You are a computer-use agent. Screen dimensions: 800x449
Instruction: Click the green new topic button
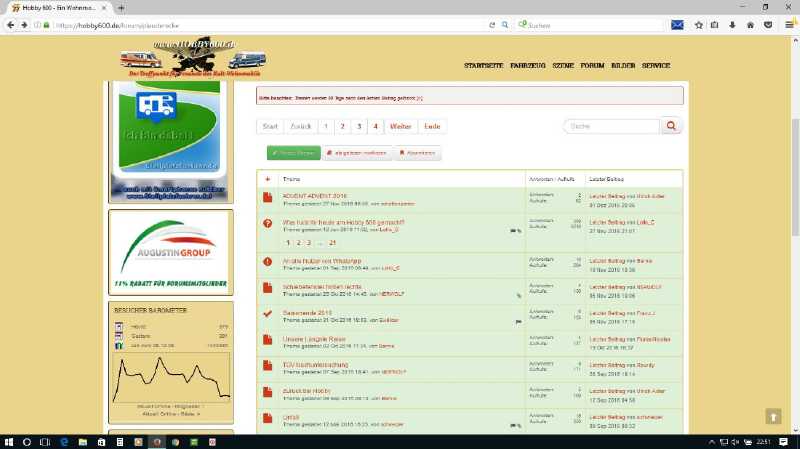(x=293, y=153)
